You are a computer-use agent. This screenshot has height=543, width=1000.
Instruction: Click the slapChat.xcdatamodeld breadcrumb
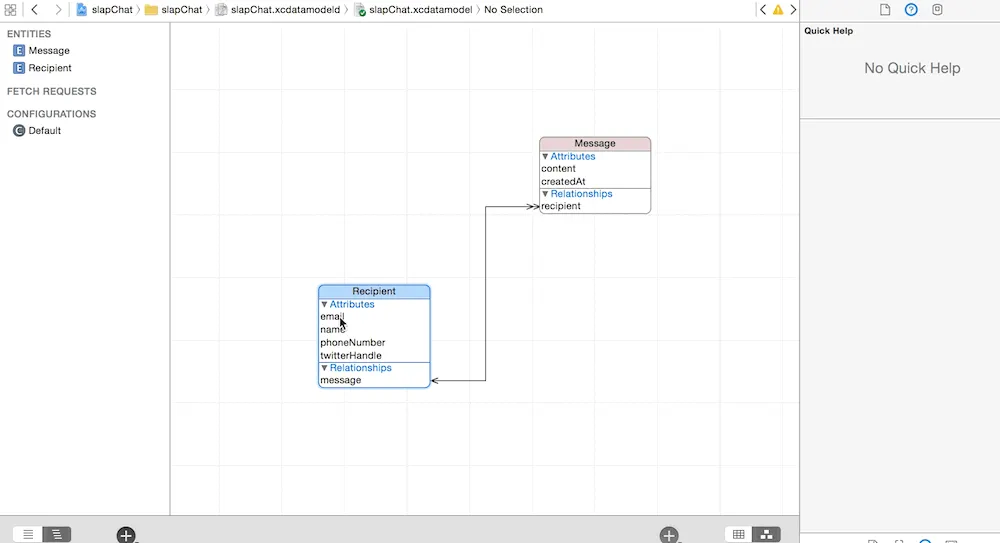(x=277, y=10)
